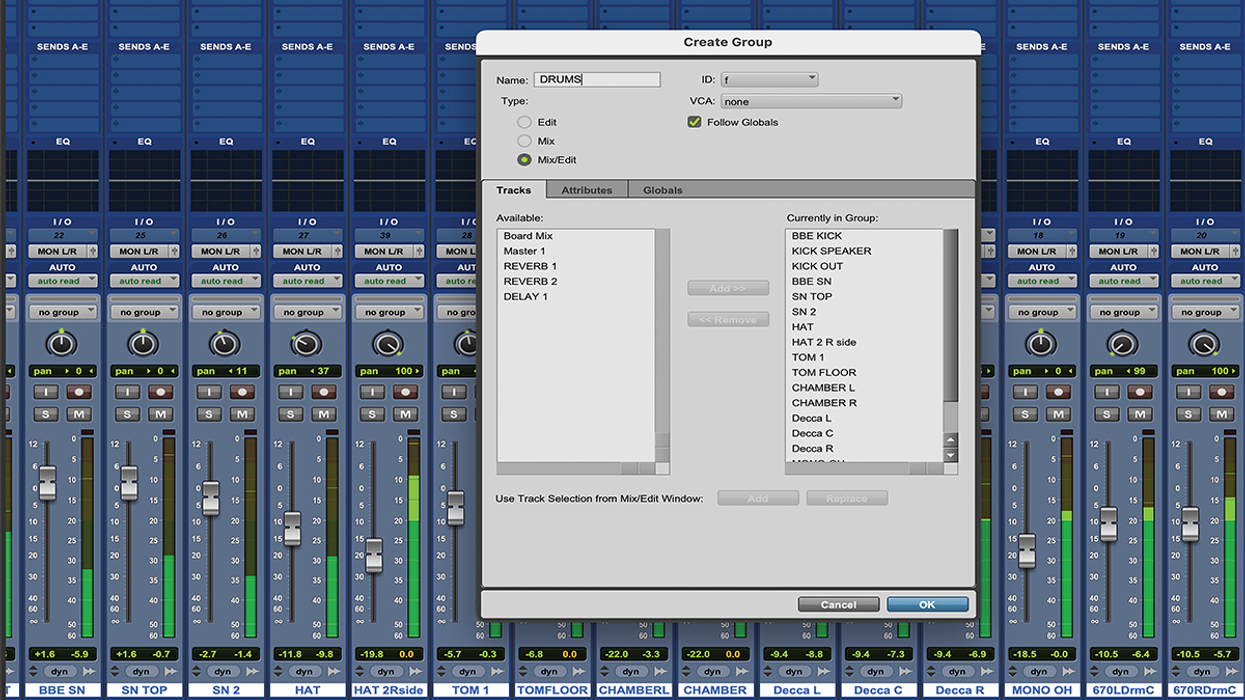Record-enable the SN TOP track
The image size is (1245, 700).
point(160,391)
